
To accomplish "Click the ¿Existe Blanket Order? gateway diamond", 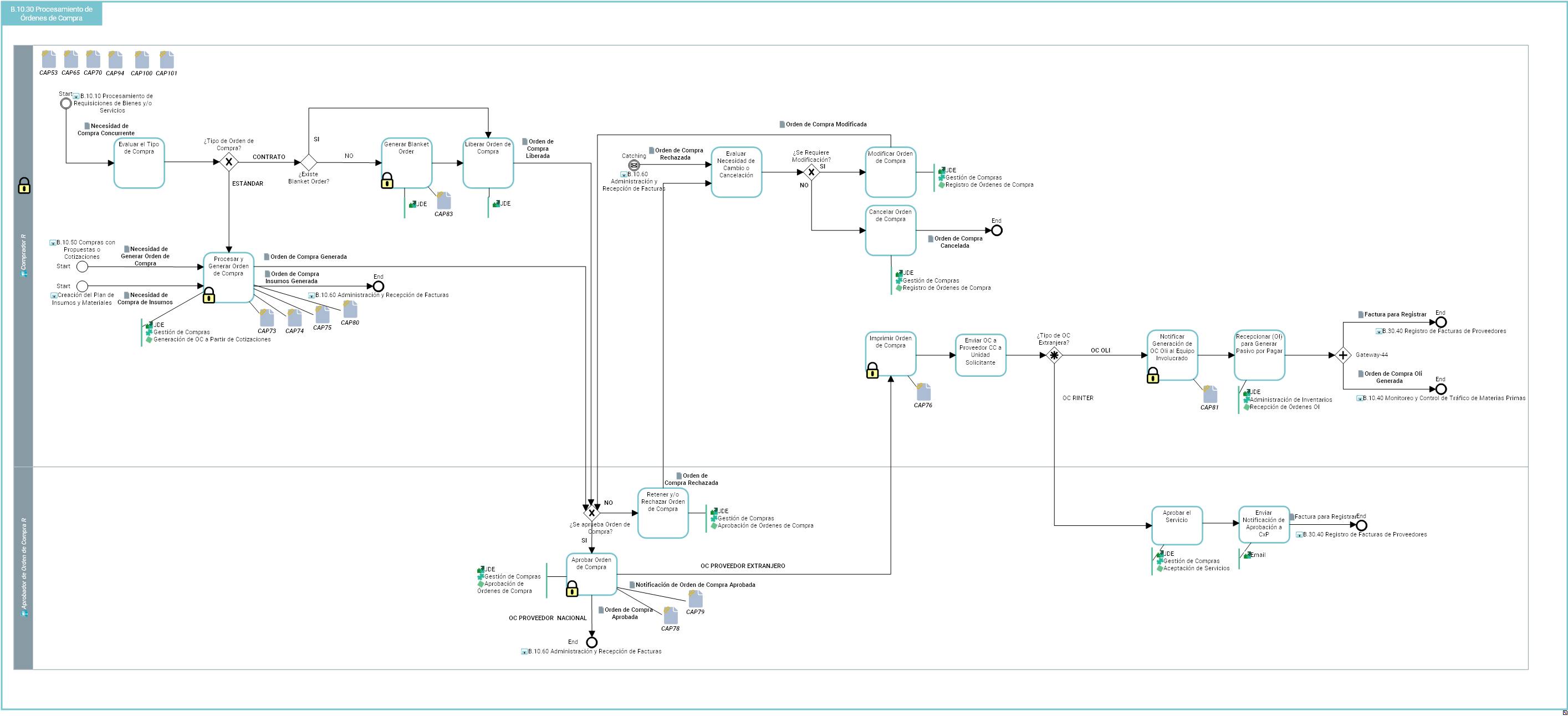I will point(309,162).
